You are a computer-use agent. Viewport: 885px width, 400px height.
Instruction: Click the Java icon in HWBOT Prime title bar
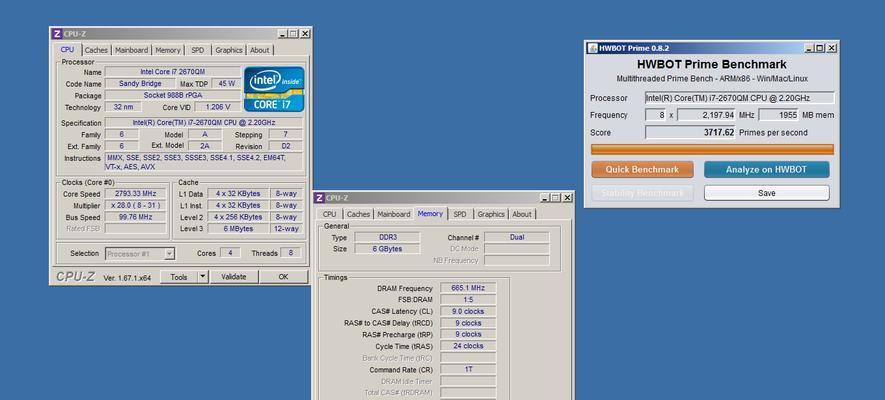593,49
